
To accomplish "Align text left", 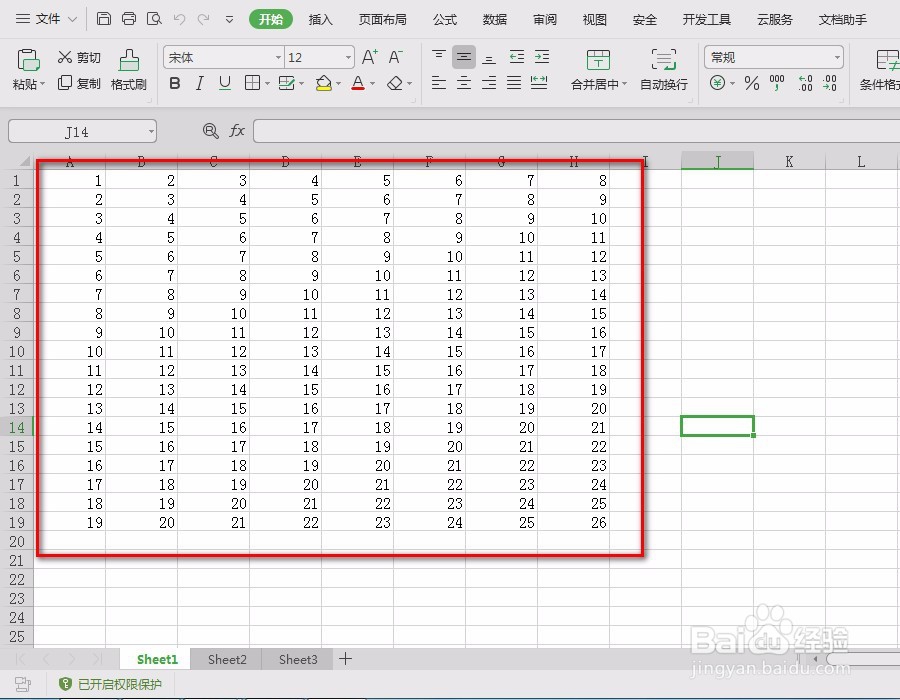I will click(x=439, y=83).
